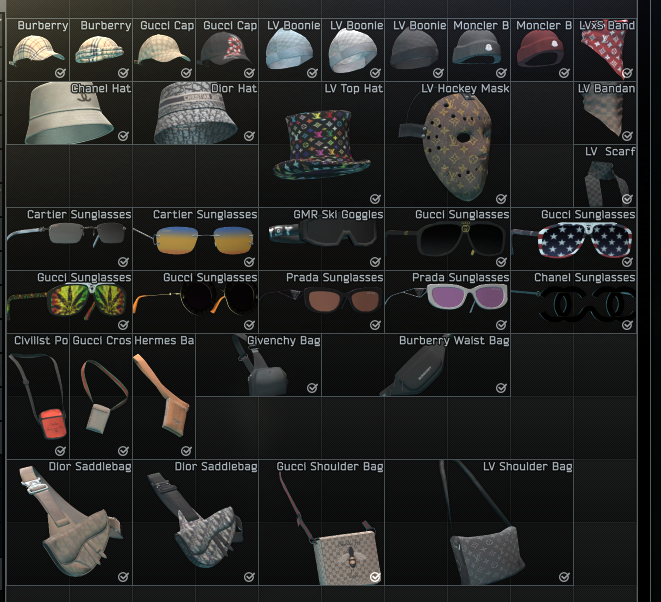Viewport: 661px width, 602px height.
Task: Select the grey Dior Hat
Action: (x=196, y=113)
